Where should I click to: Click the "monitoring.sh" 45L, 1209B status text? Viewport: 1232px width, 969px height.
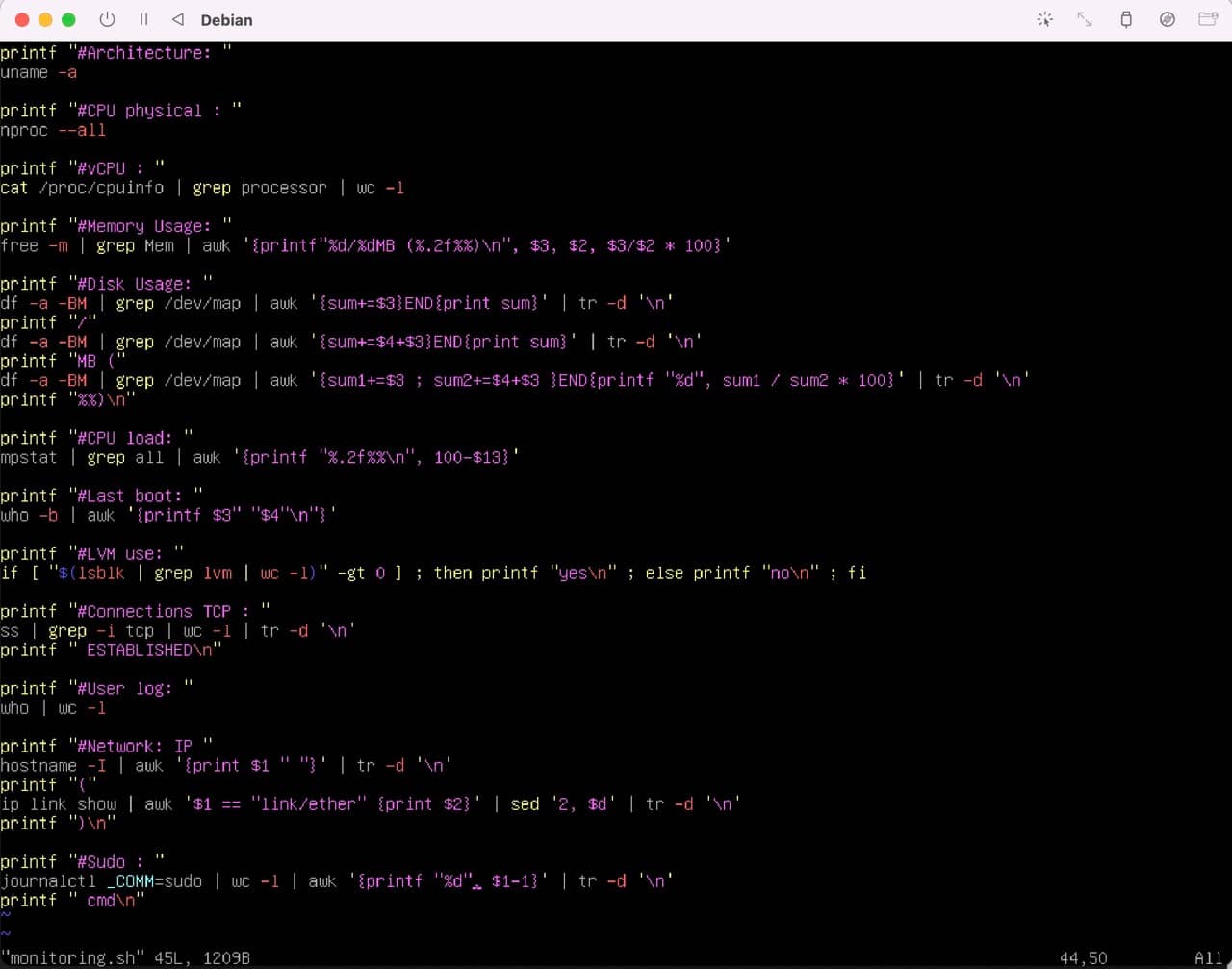[125, 957]
